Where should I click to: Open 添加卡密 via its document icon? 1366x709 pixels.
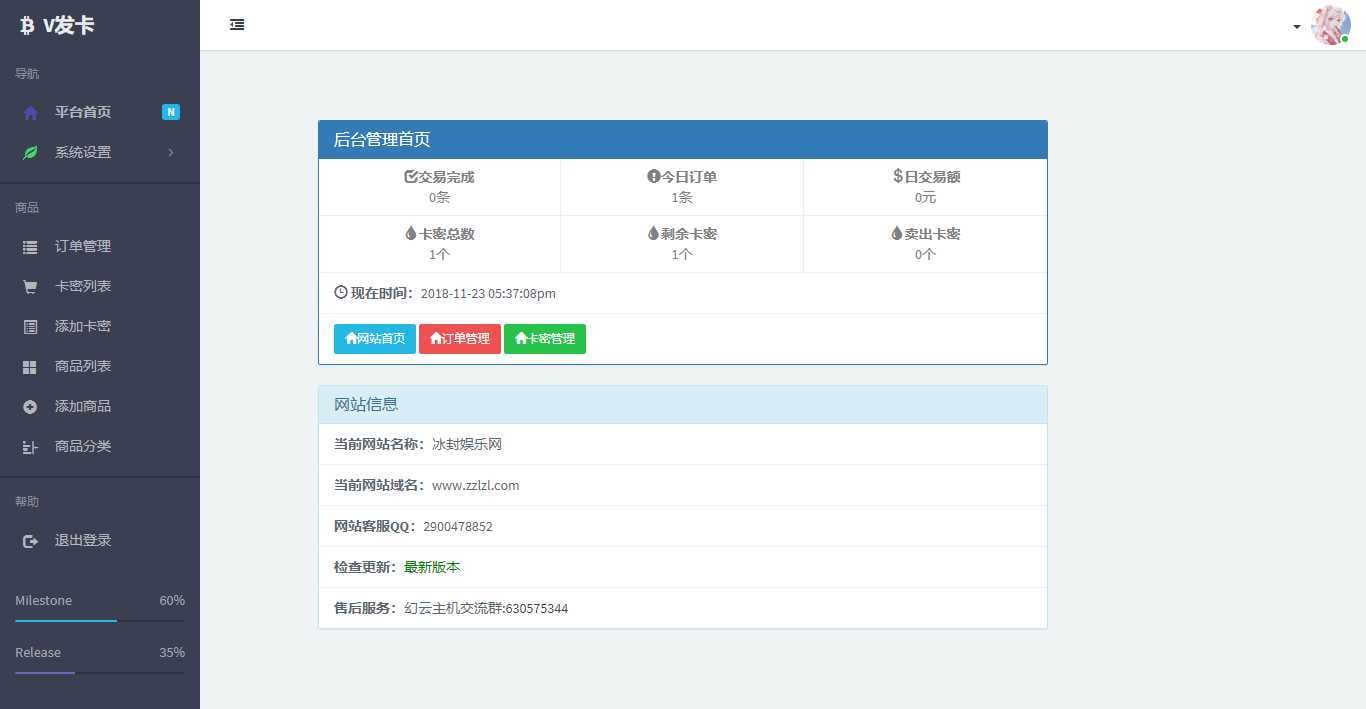[30, 326]
